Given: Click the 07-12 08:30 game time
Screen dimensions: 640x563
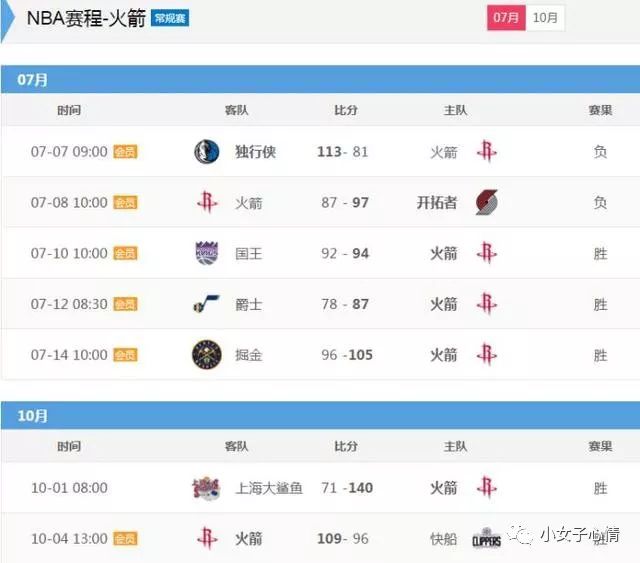Looking at the screenshot, I should (x=69, y=304).
